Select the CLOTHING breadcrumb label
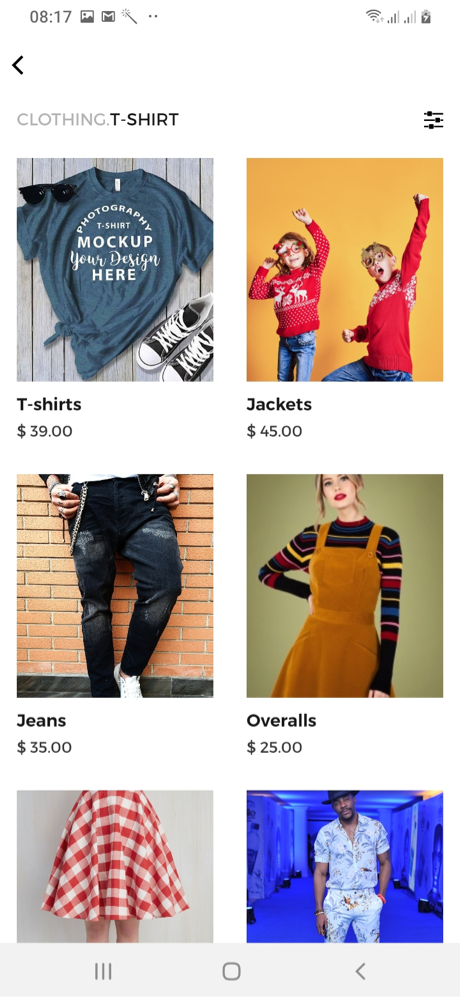The height and width of the screenshot is (997, 460). coord(63,120)
